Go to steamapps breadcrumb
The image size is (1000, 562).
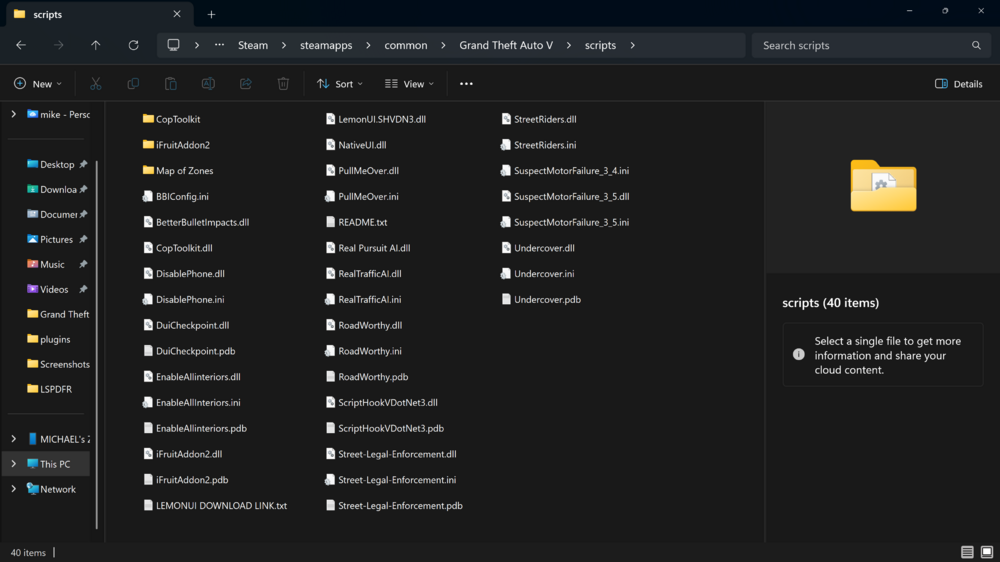pos(326,45)
